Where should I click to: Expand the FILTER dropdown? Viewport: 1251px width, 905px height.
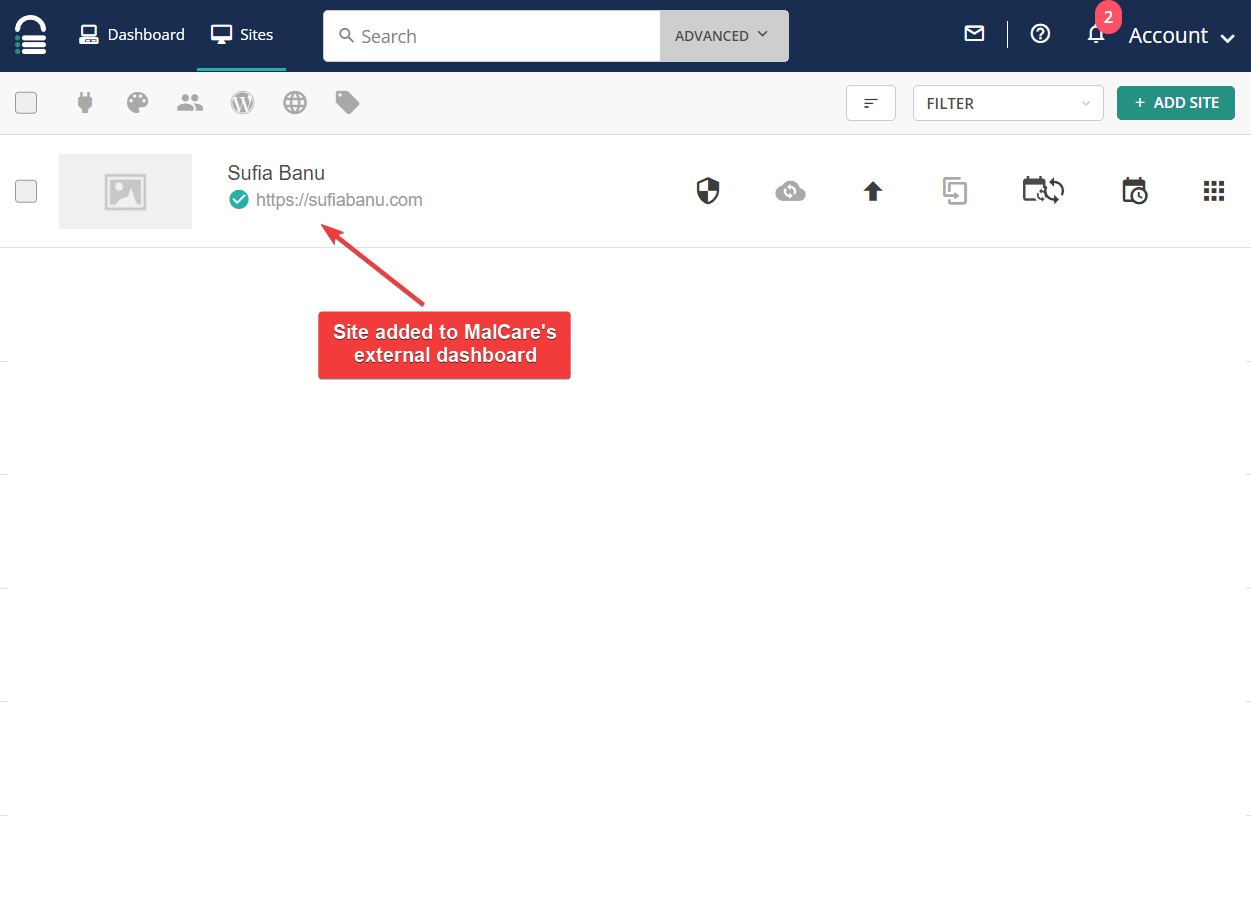(1007, 102)
